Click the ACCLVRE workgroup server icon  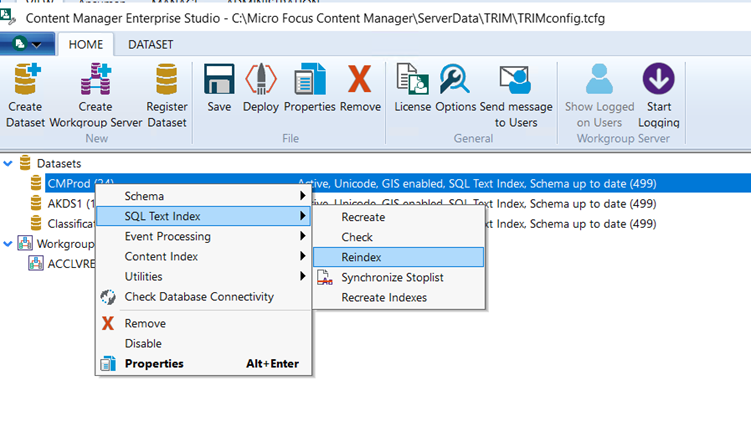(x=35, y=264)
